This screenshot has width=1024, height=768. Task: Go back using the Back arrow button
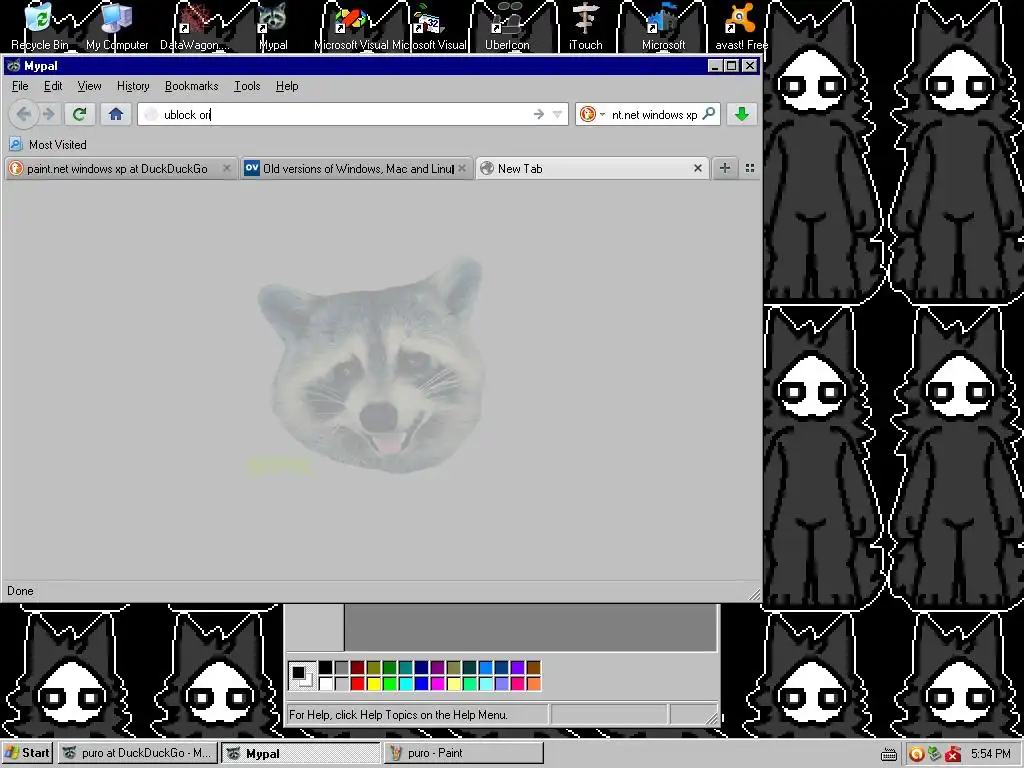point(24,114)
